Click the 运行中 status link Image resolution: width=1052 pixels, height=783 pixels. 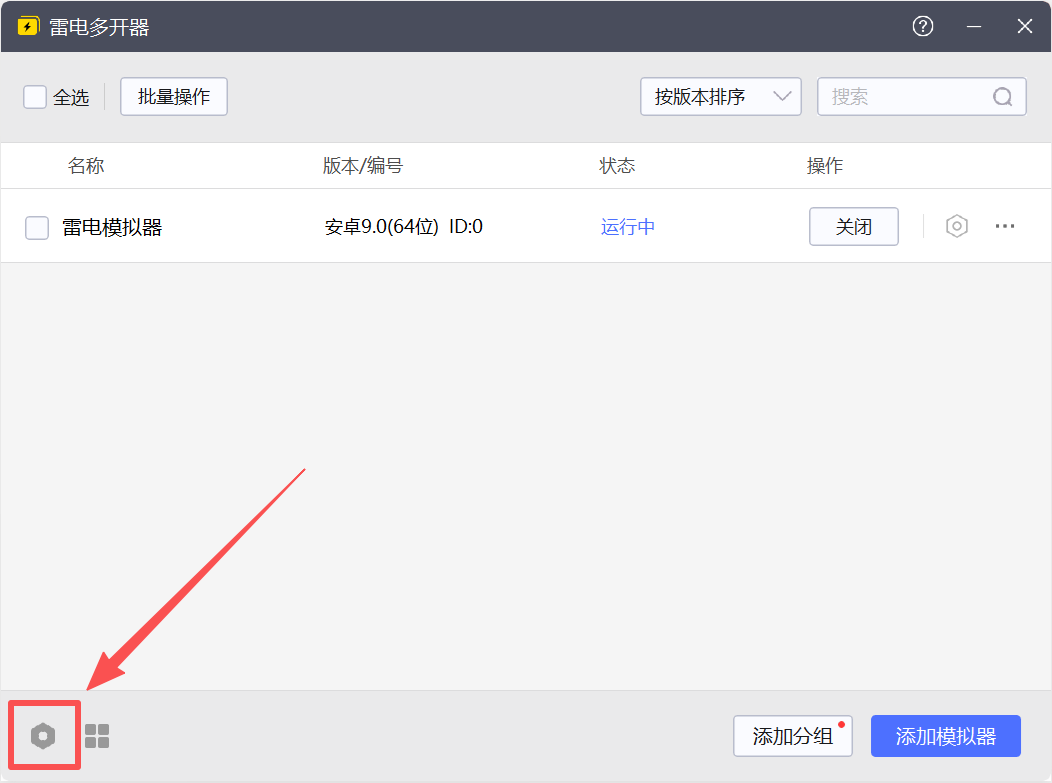pyautogui.click(x=628, y=227)
